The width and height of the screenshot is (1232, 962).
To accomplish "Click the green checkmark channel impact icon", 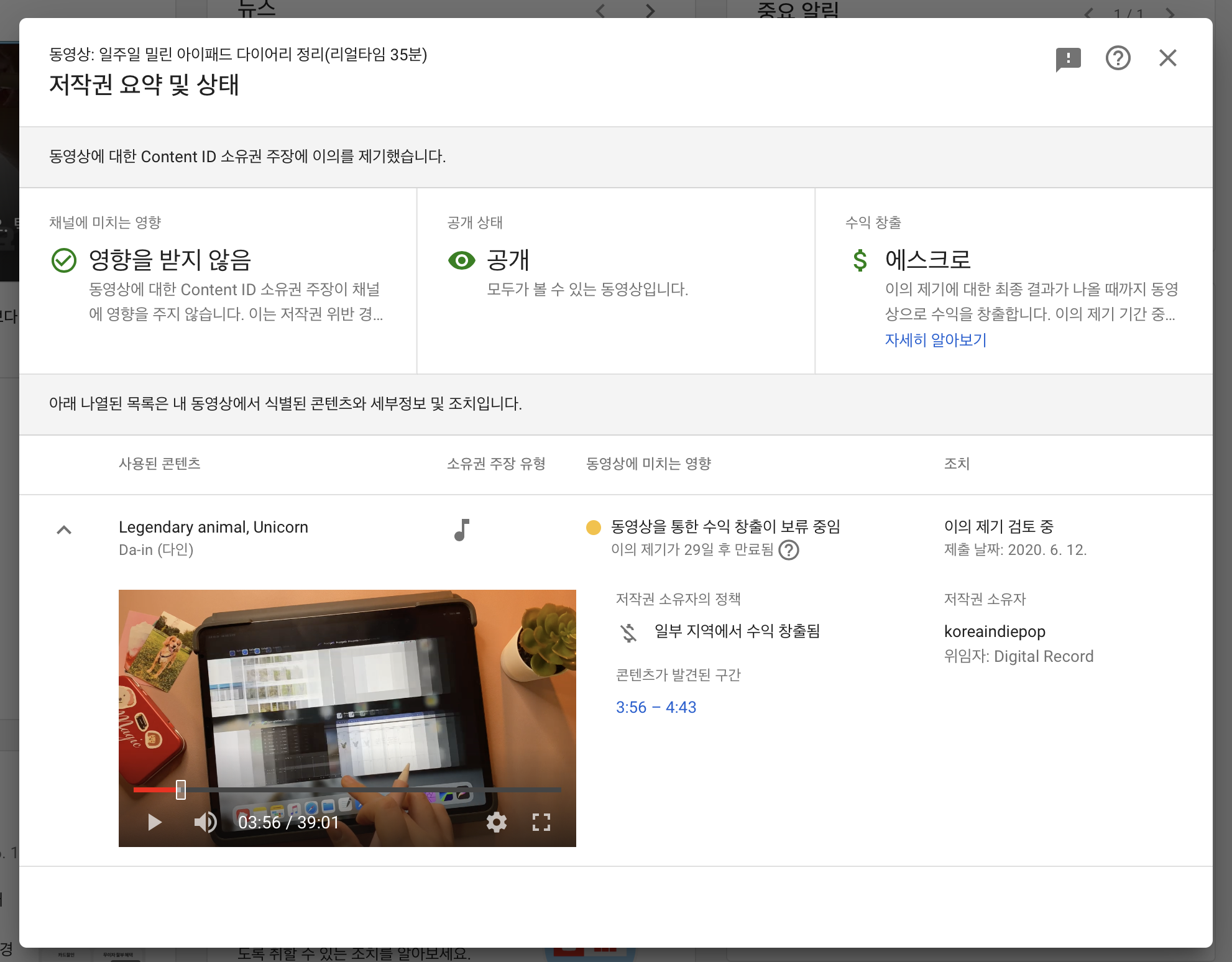I will (x=64, y=260).
